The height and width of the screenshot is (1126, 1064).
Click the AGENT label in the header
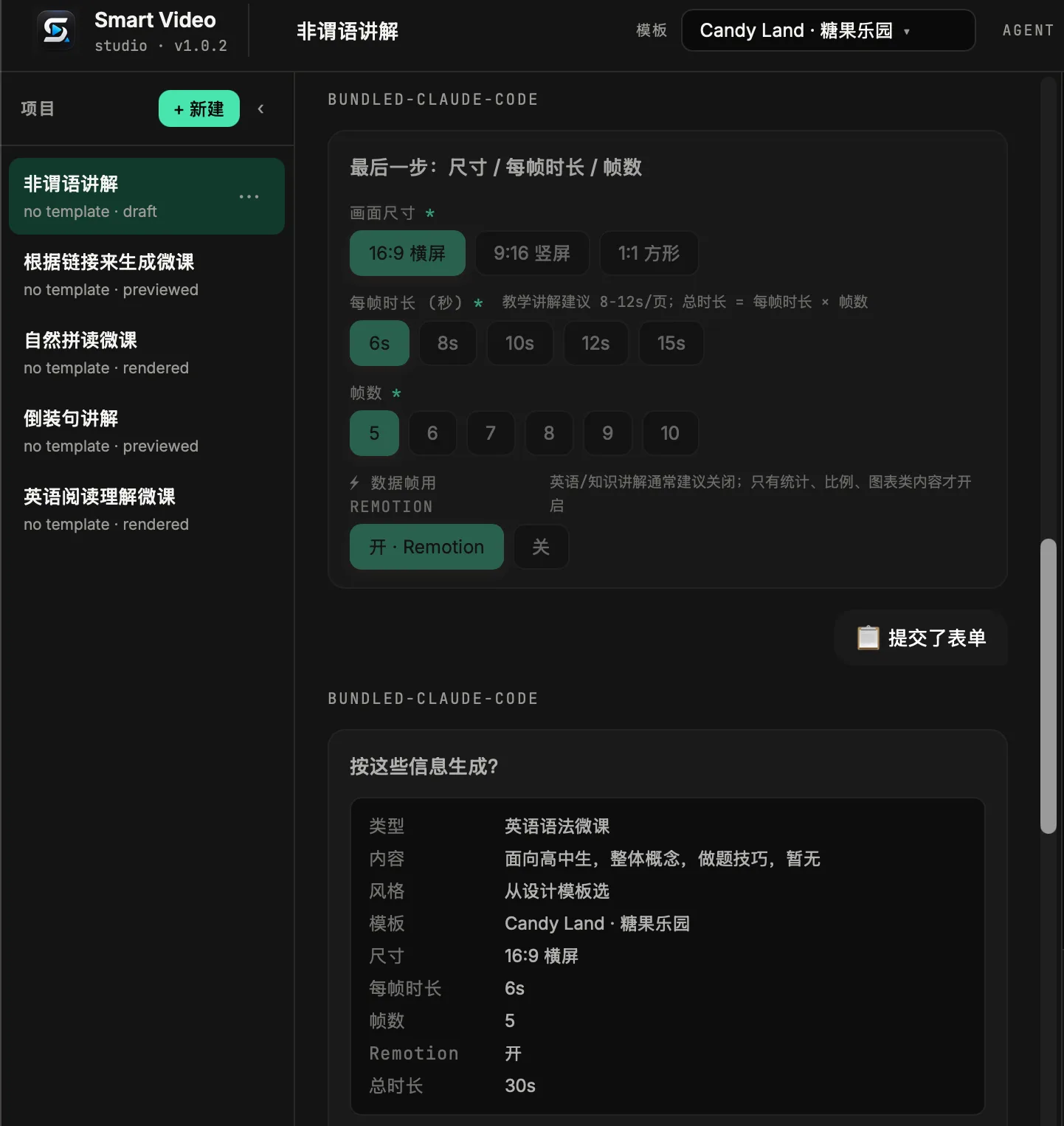click(1028, 30)
